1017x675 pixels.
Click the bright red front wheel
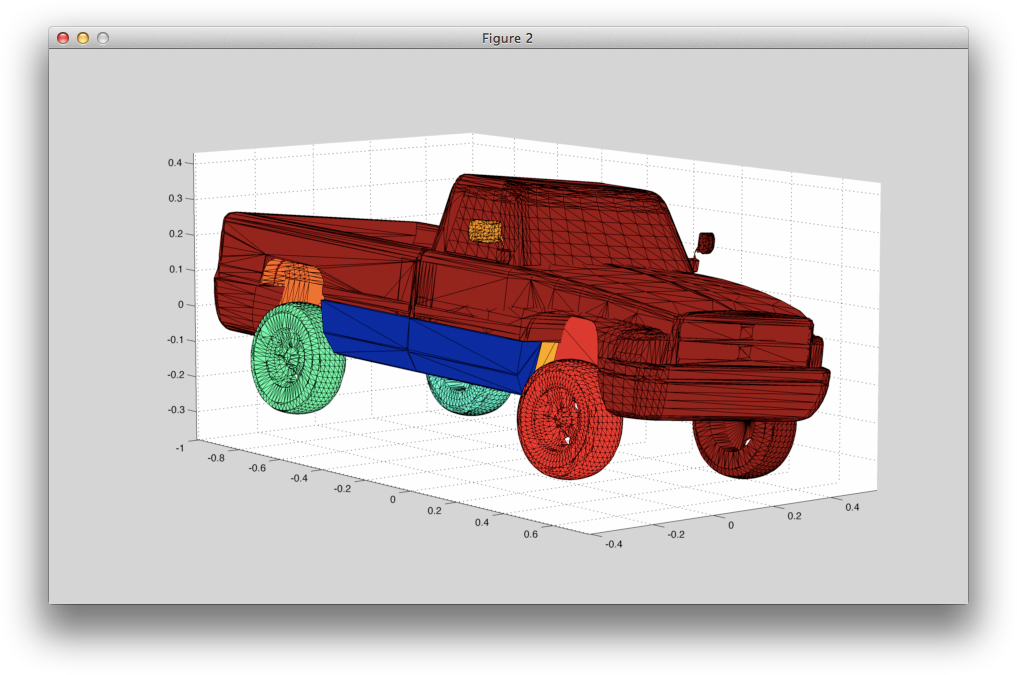[568, 421]
